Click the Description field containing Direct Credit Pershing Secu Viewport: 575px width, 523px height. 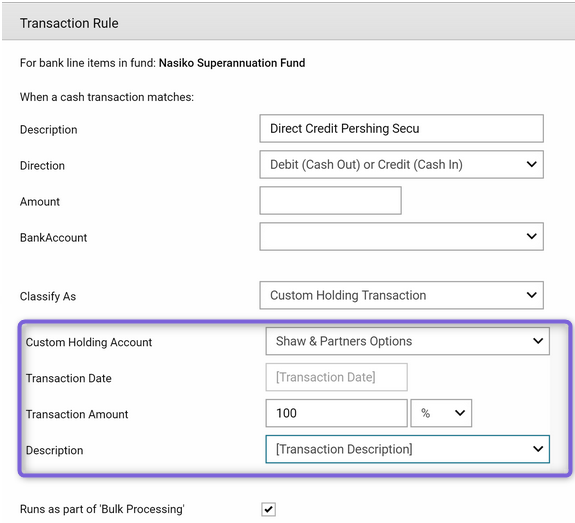[401, 128]
